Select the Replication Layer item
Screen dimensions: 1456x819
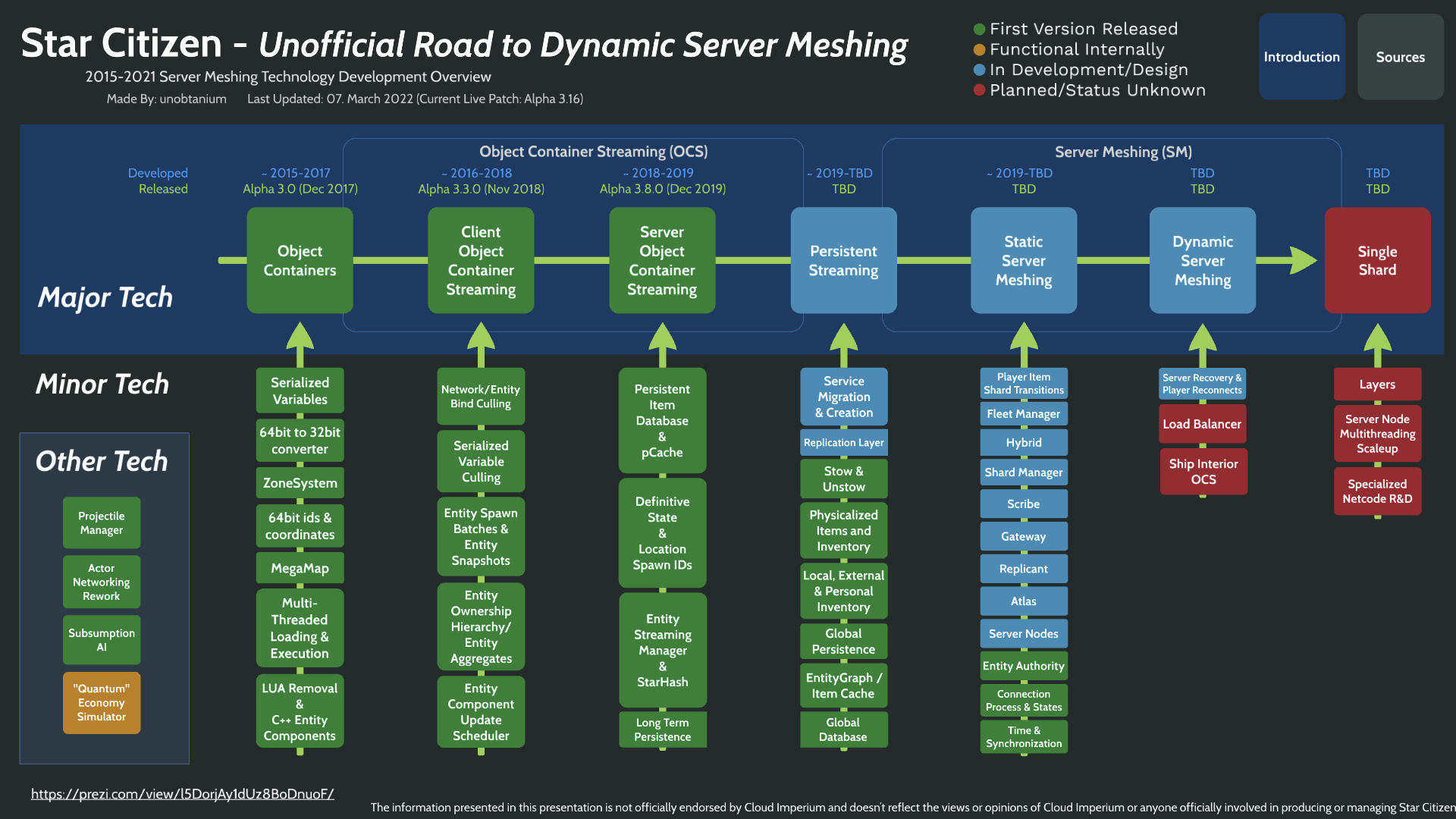[843, 442]
